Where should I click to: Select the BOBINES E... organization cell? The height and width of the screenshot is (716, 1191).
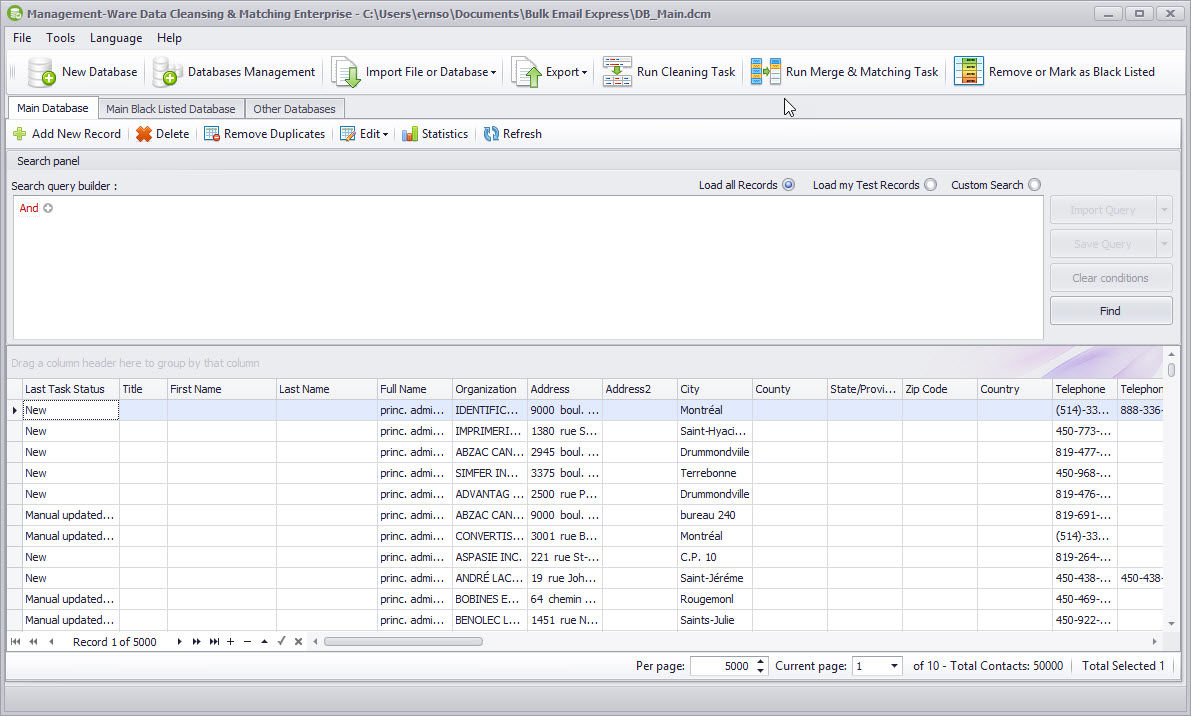point(489,599)
